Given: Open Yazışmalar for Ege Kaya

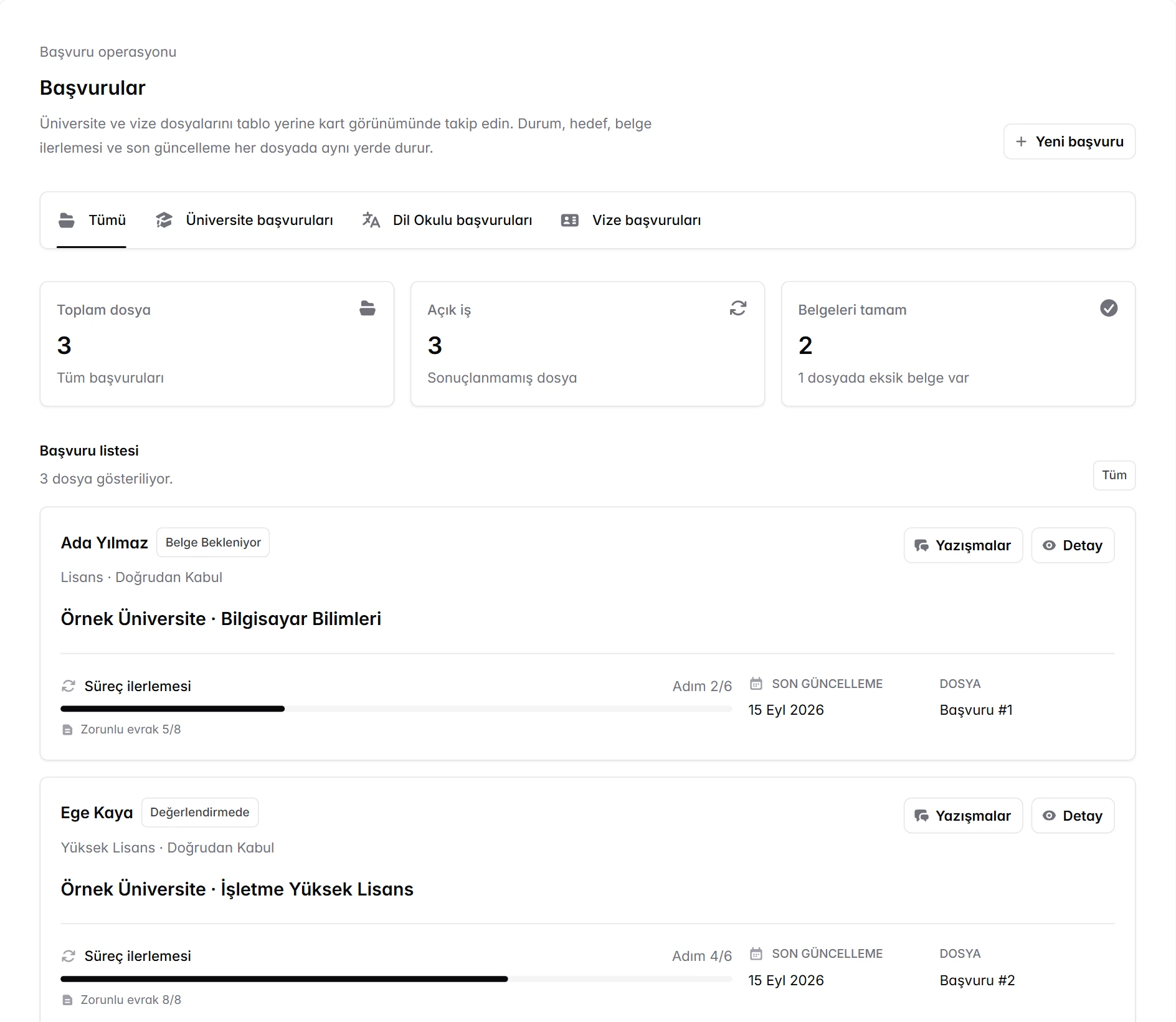Looking at the screenshot, I should click(x=963, y=816).
